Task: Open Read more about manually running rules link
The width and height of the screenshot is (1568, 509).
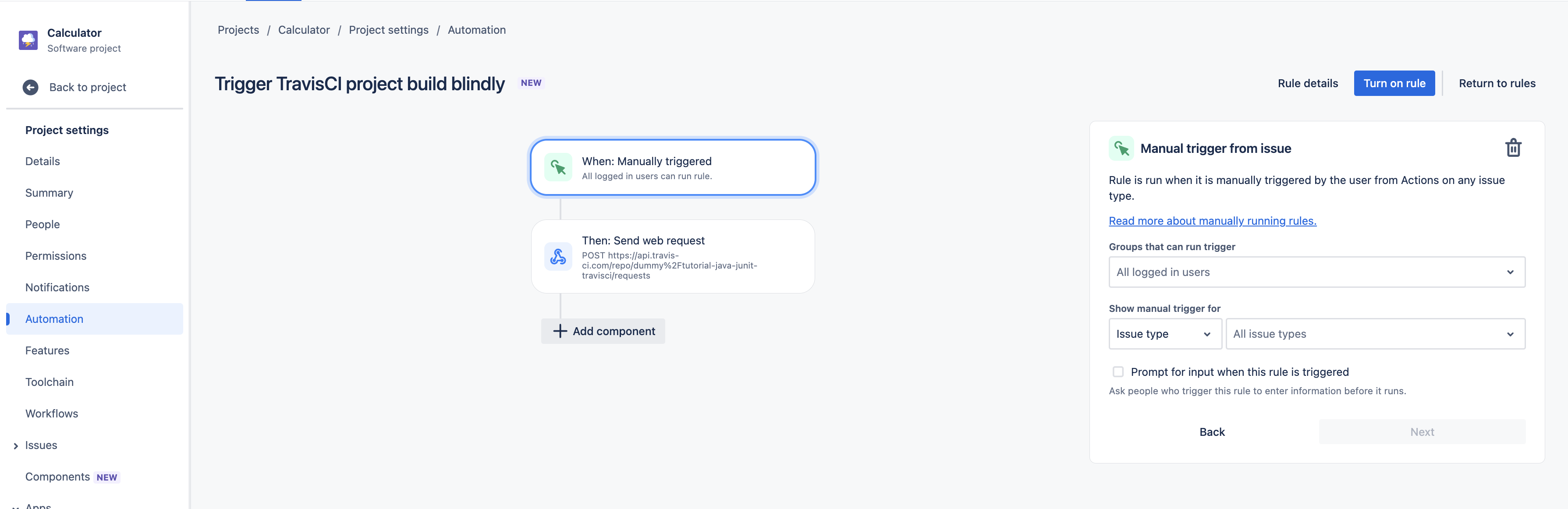Action: coord(1213,221)
